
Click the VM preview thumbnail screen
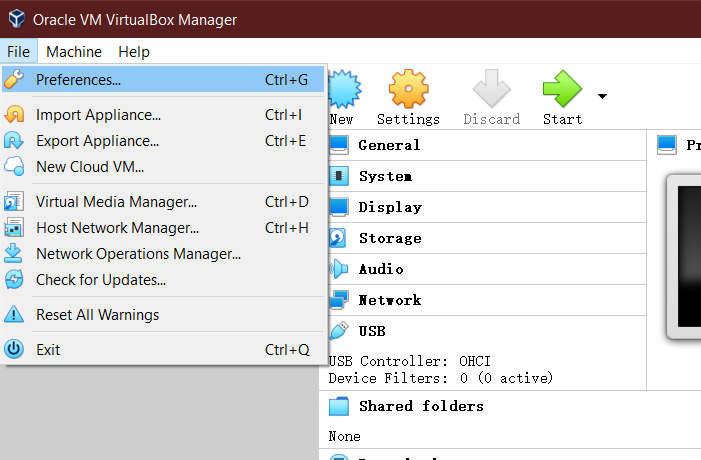[x=689, y=257]
